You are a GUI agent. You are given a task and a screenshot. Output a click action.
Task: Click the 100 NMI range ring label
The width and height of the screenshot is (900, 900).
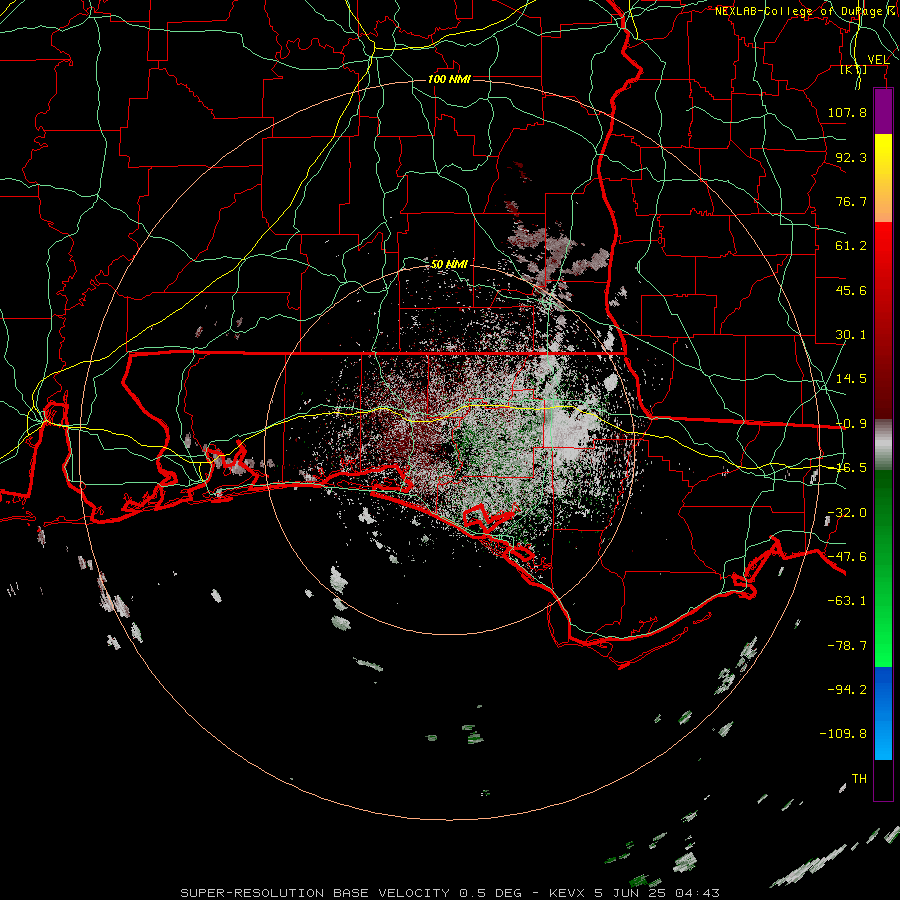449,79
